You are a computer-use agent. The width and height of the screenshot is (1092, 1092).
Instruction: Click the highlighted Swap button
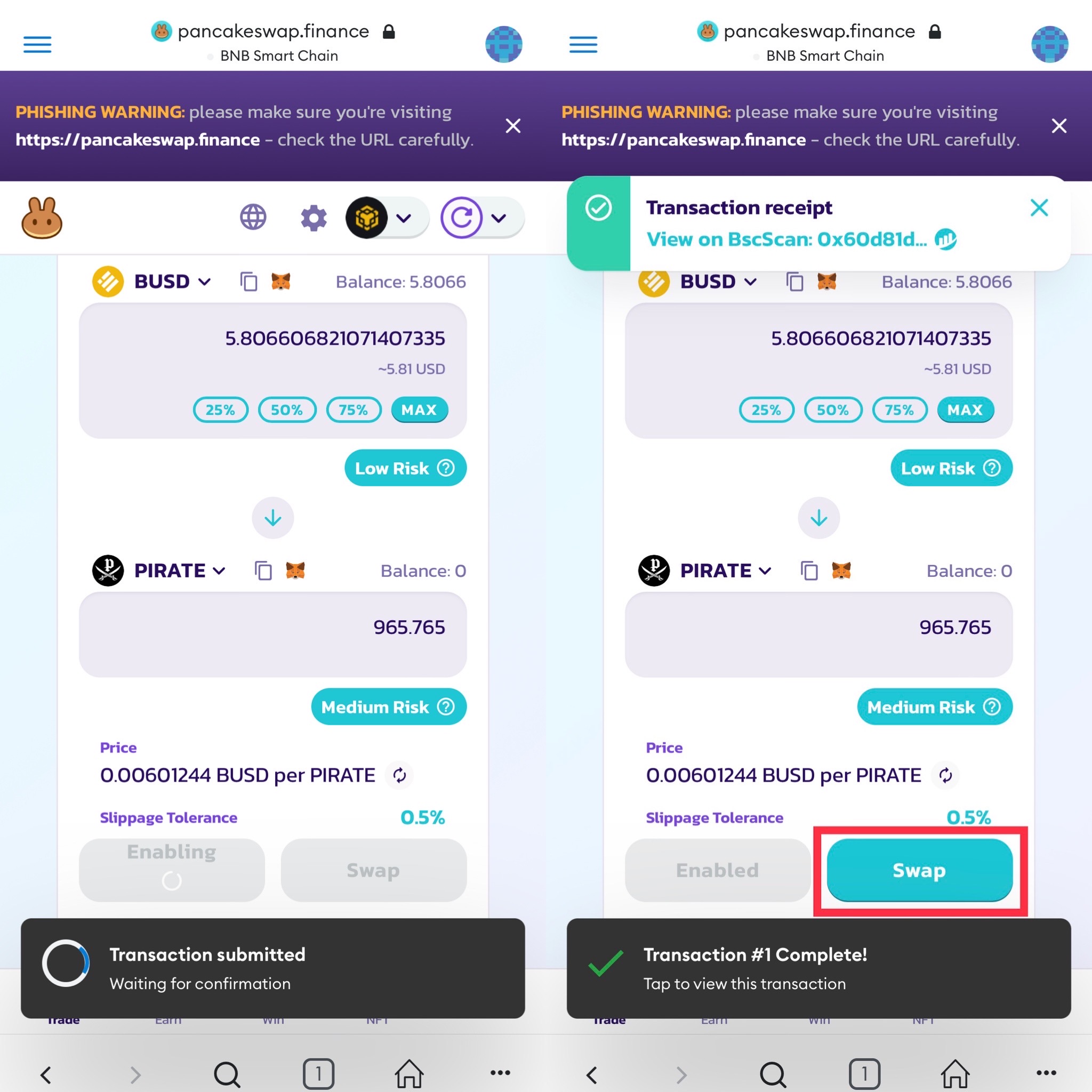pos(920,870)
